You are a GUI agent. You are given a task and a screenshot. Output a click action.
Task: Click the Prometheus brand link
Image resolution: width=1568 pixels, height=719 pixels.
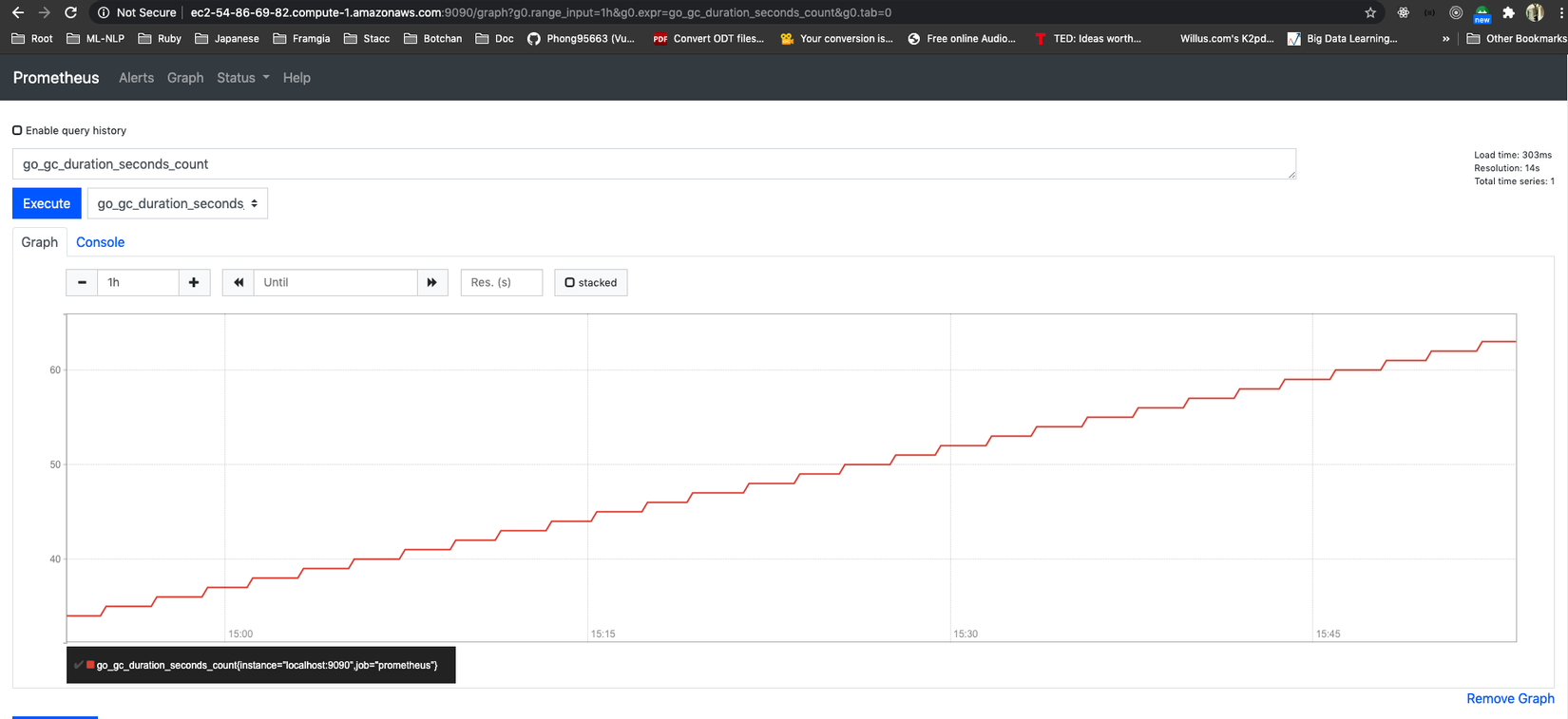pyautogui.click(x=56, y=78)
